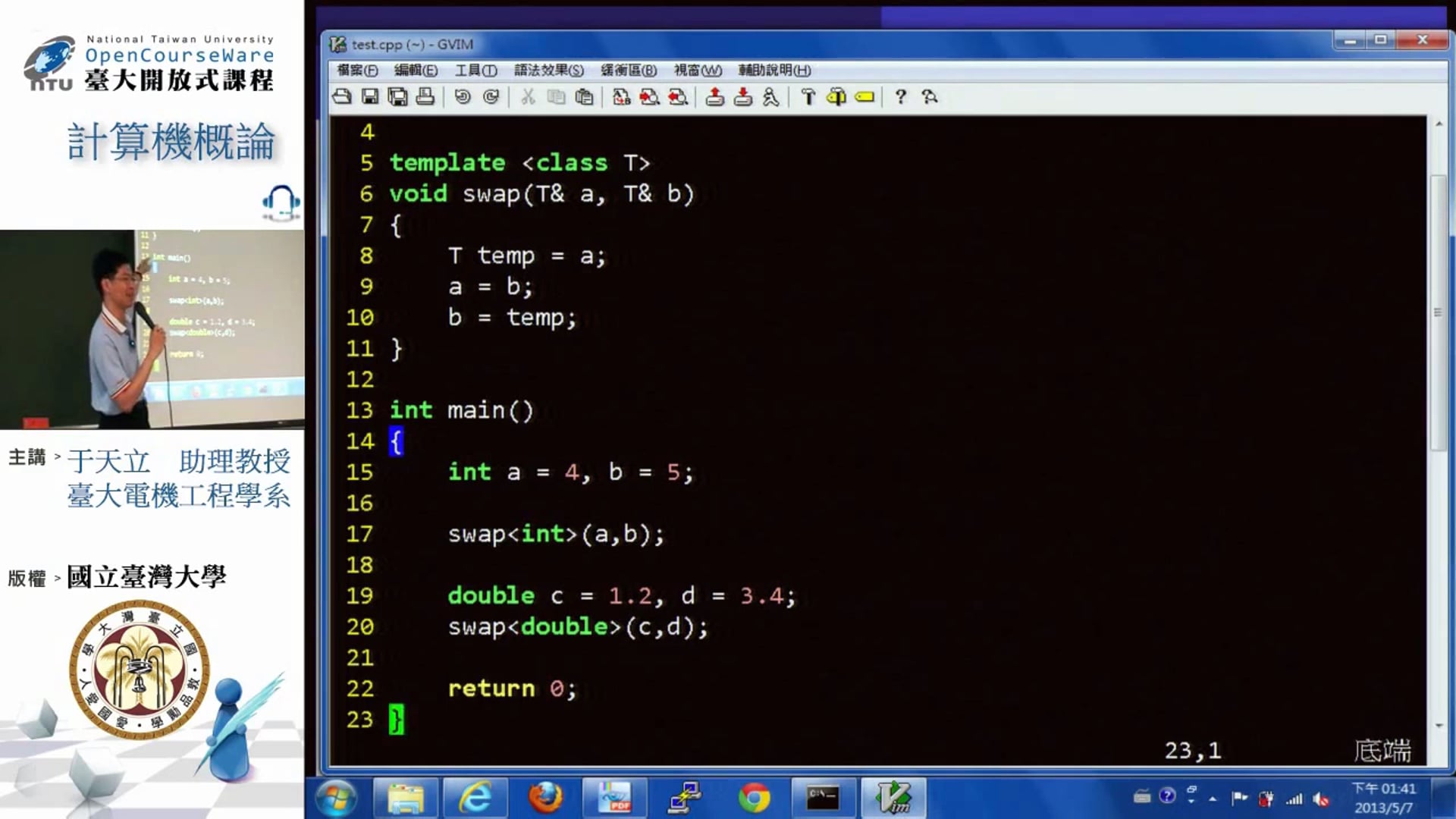Open Find and Replace toolbar icon
1456x819 pixels.
click(x=621, y=96)
